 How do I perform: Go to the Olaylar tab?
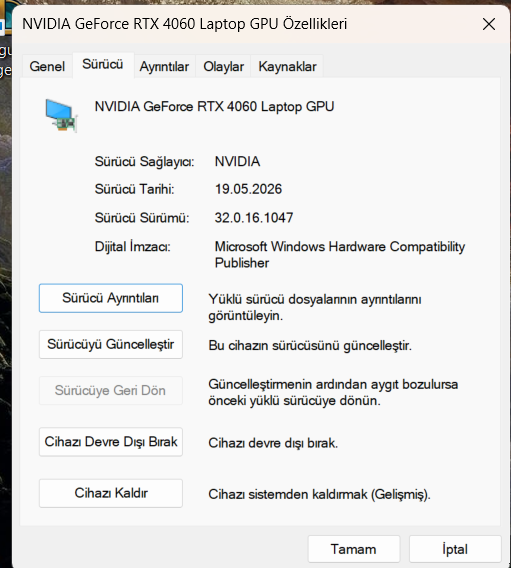[x=223, y=67]
